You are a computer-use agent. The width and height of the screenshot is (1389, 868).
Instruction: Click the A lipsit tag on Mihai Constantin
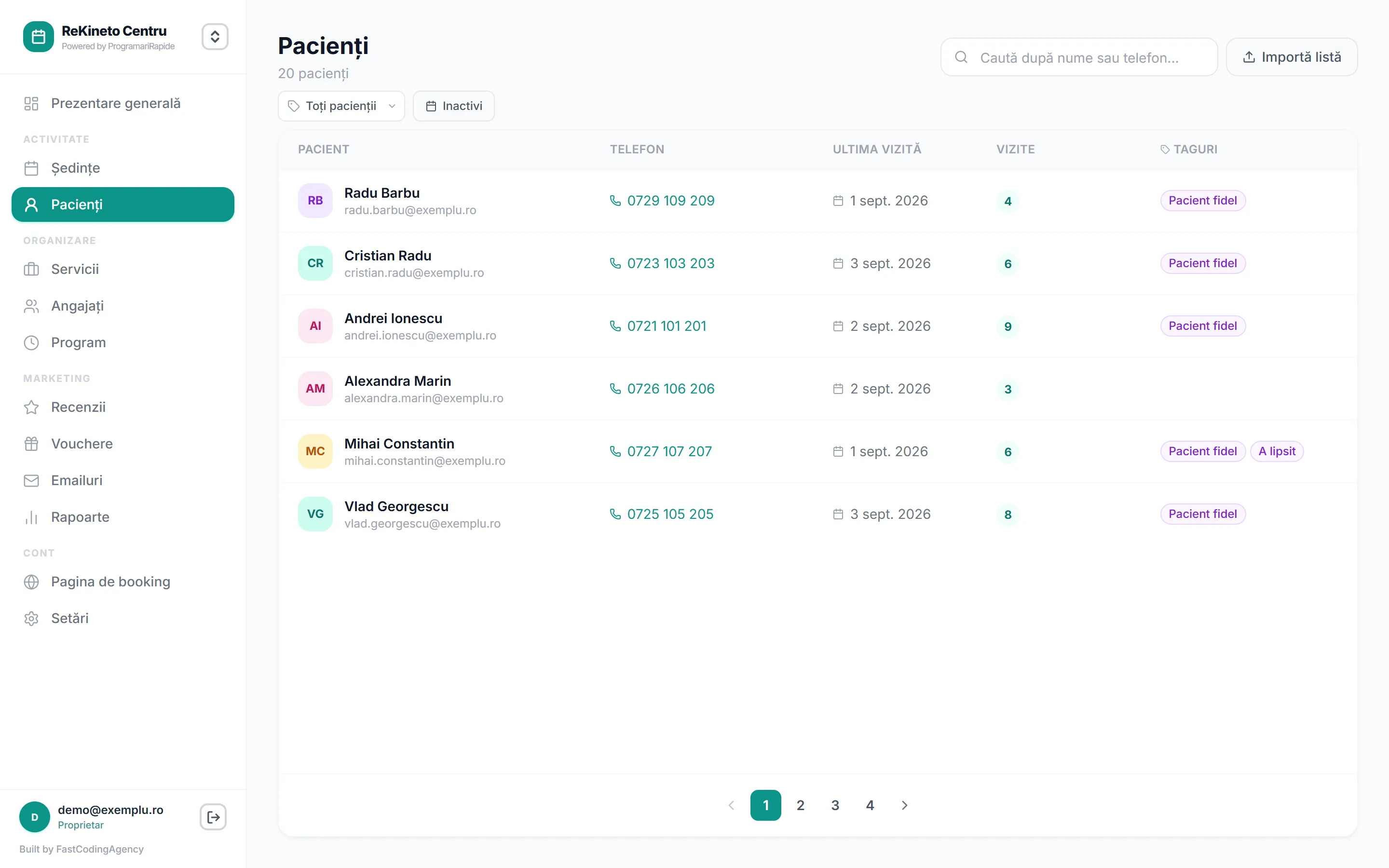pos(1277,452)
